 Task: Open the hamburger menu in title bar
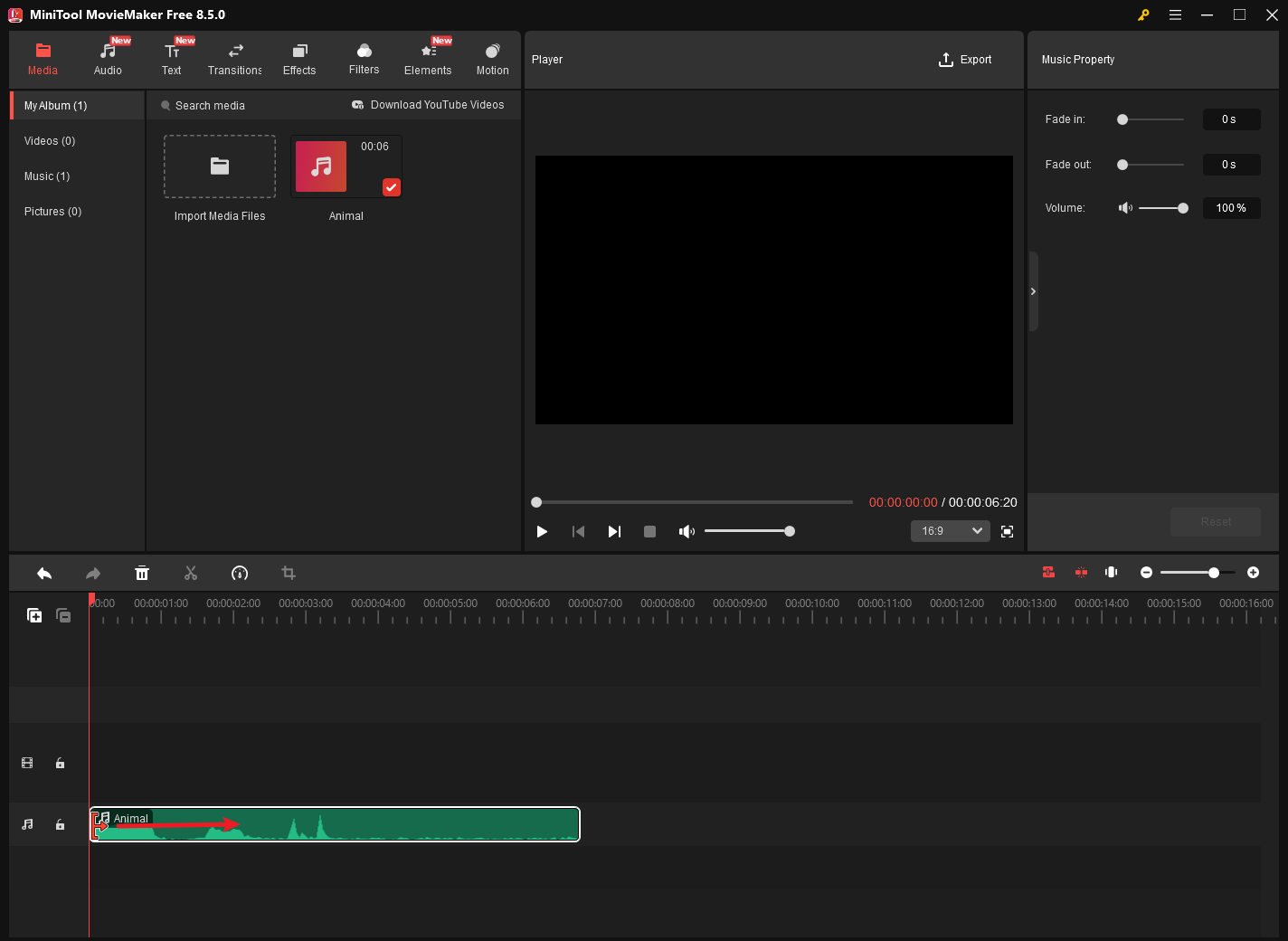(1175, 14)
